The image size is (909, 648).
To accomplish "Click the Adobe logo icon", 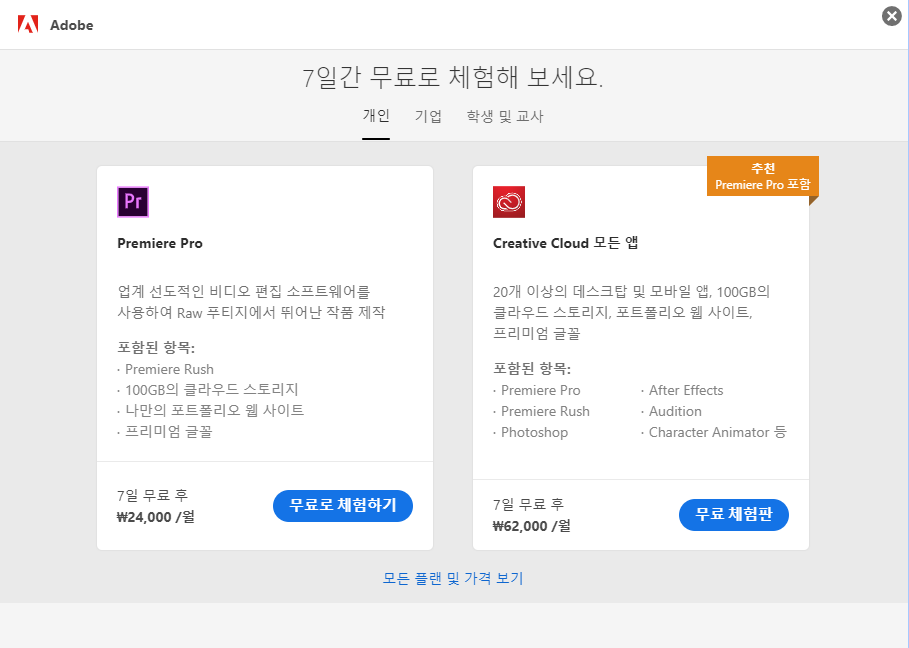I will click(28, 25).
